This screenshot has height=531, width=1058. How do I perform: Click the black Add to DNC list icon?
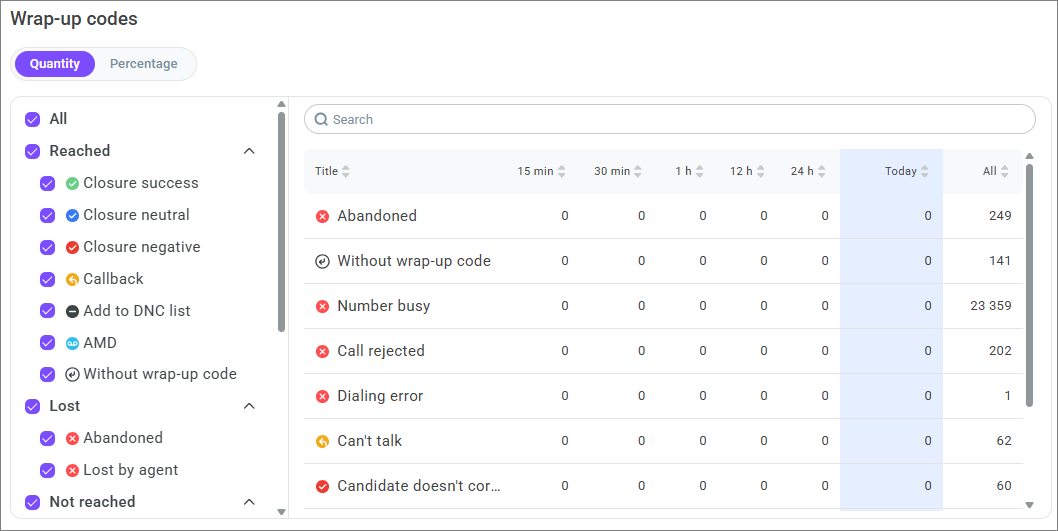[72, 311]
